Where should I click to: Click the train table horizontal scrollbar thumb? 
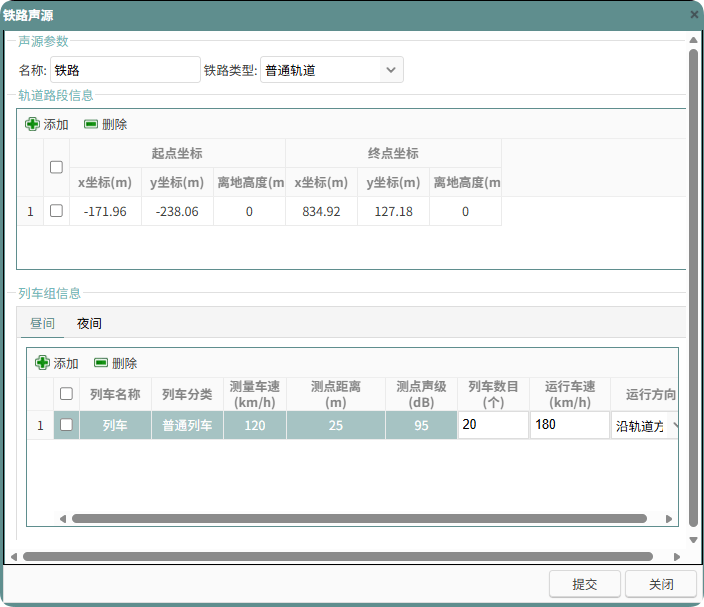point(359,519)
